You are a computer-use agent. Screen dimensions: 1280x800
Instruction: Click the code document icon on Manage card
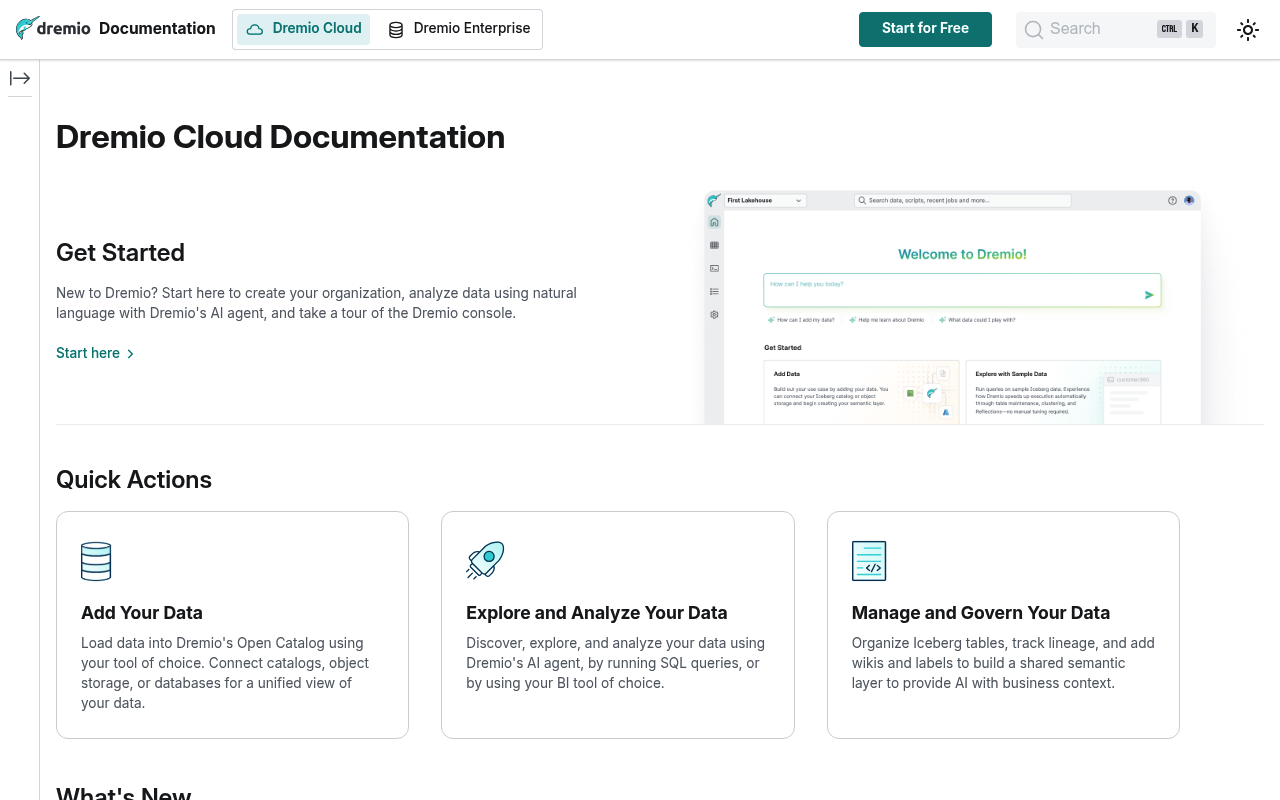point(869,561)
